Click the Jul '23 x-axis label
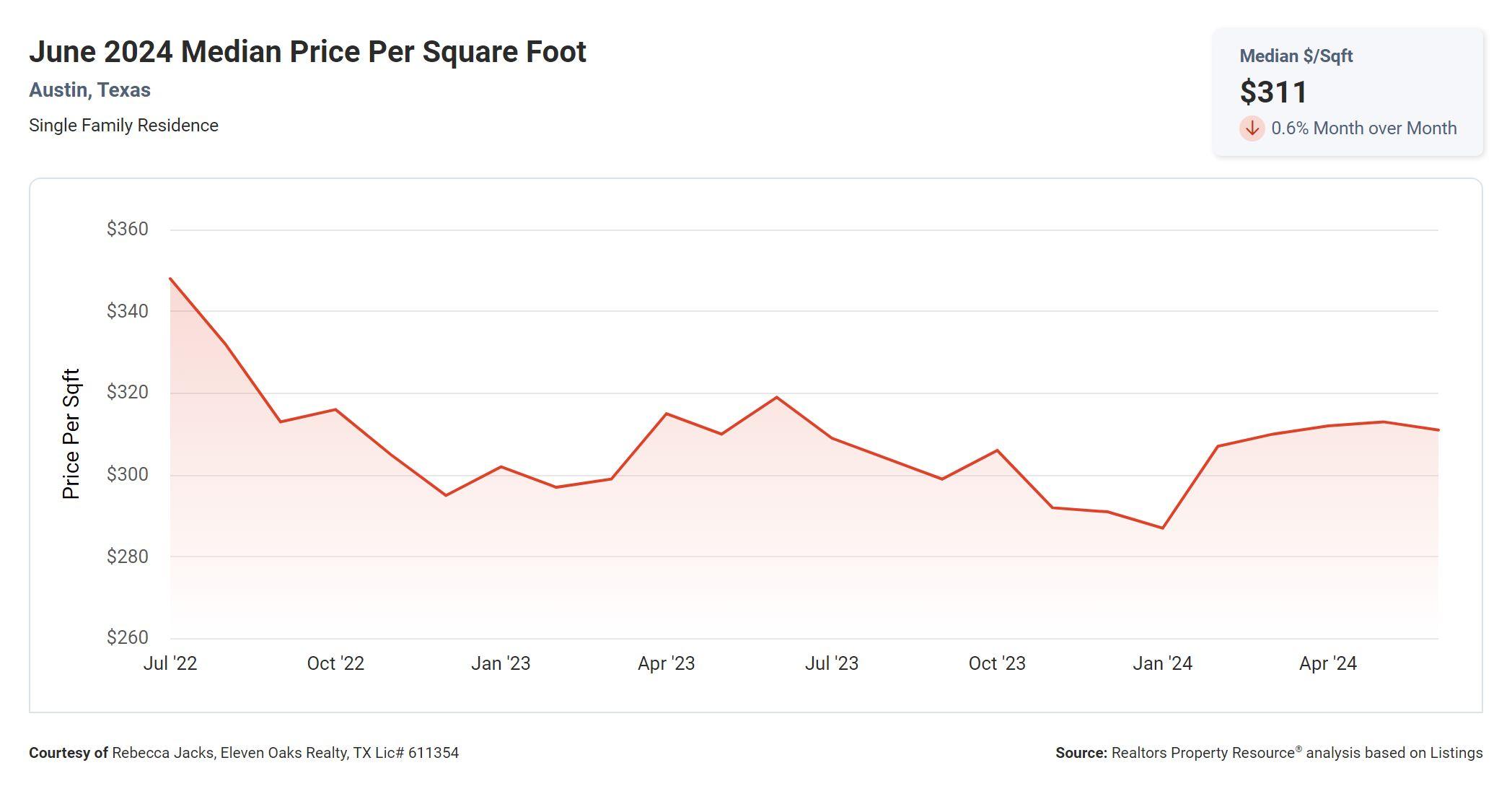The height and width of the screenshot is (794, 1512). [x=831, y=663]
